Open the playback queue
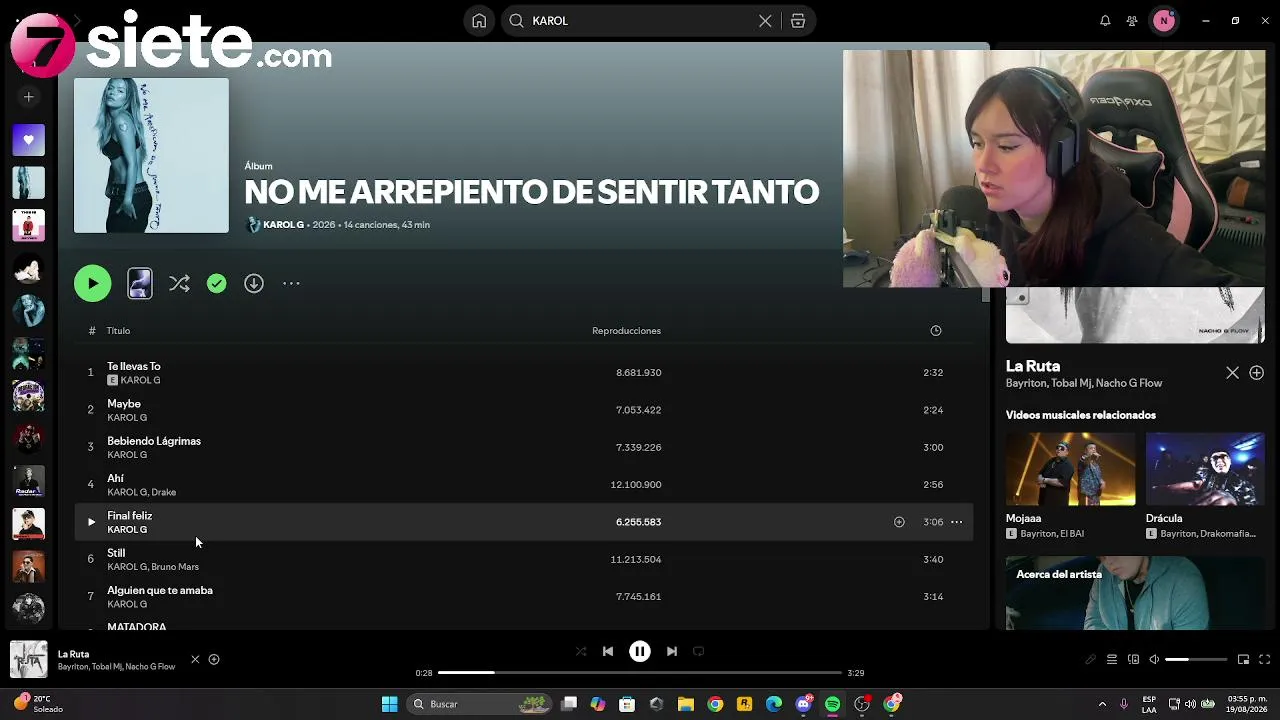1280x720 pixels. [1112, 660]
